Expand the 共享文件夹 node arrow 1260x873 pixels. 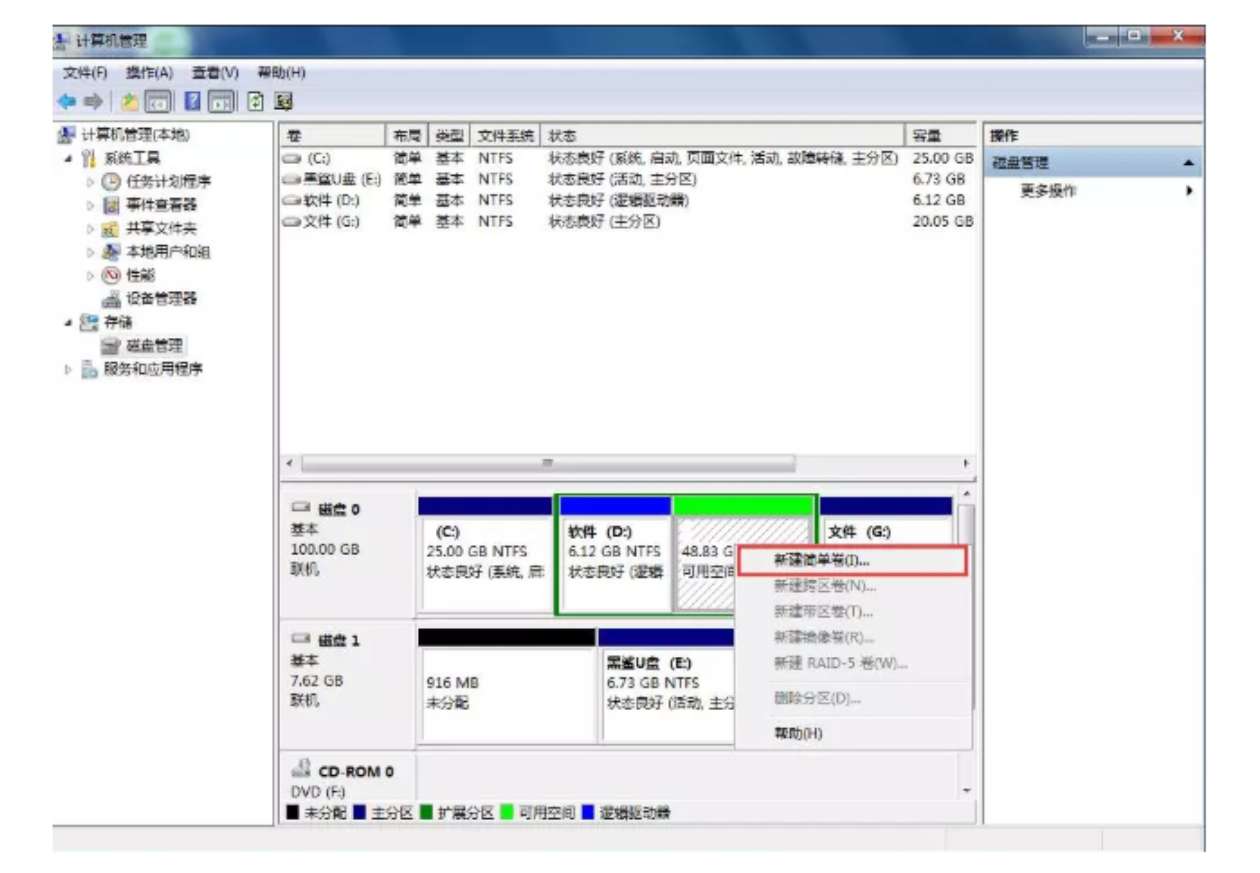coord(90,229)
